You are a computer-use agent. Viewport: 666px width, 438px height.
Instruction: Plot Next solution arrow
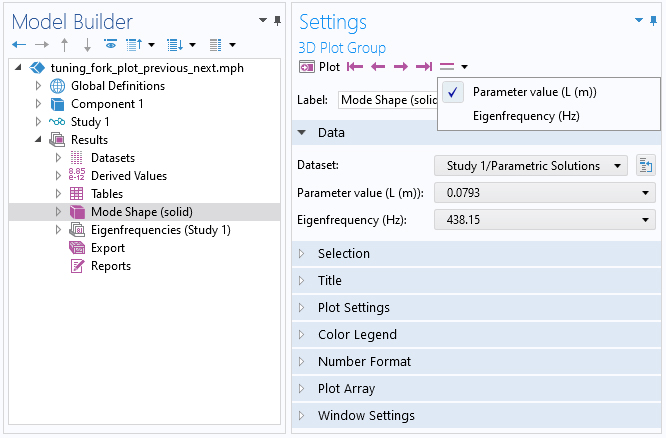[x=401, y=67]
